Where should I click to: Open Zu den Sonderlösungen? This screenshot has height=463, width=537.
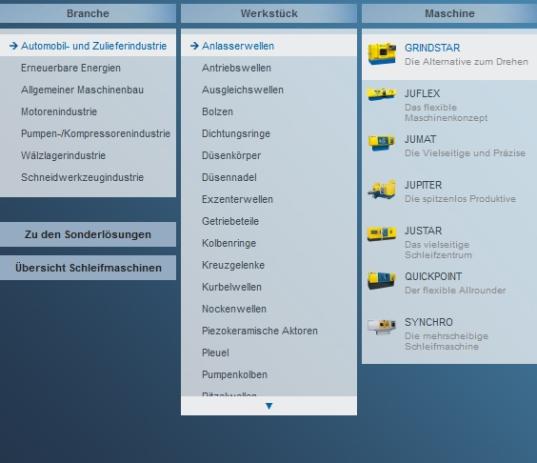click(88, 235)
